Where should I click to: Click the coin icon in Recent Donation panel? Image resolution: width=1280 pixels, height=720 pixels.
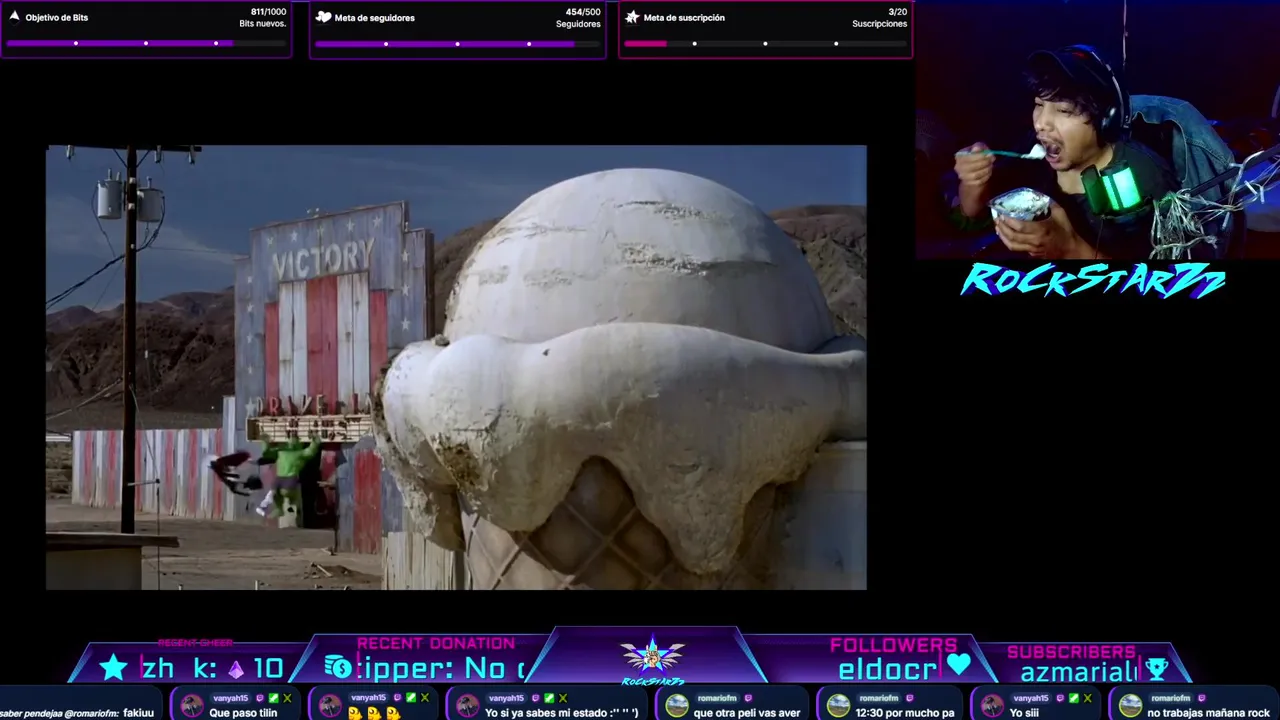(337, 667)
